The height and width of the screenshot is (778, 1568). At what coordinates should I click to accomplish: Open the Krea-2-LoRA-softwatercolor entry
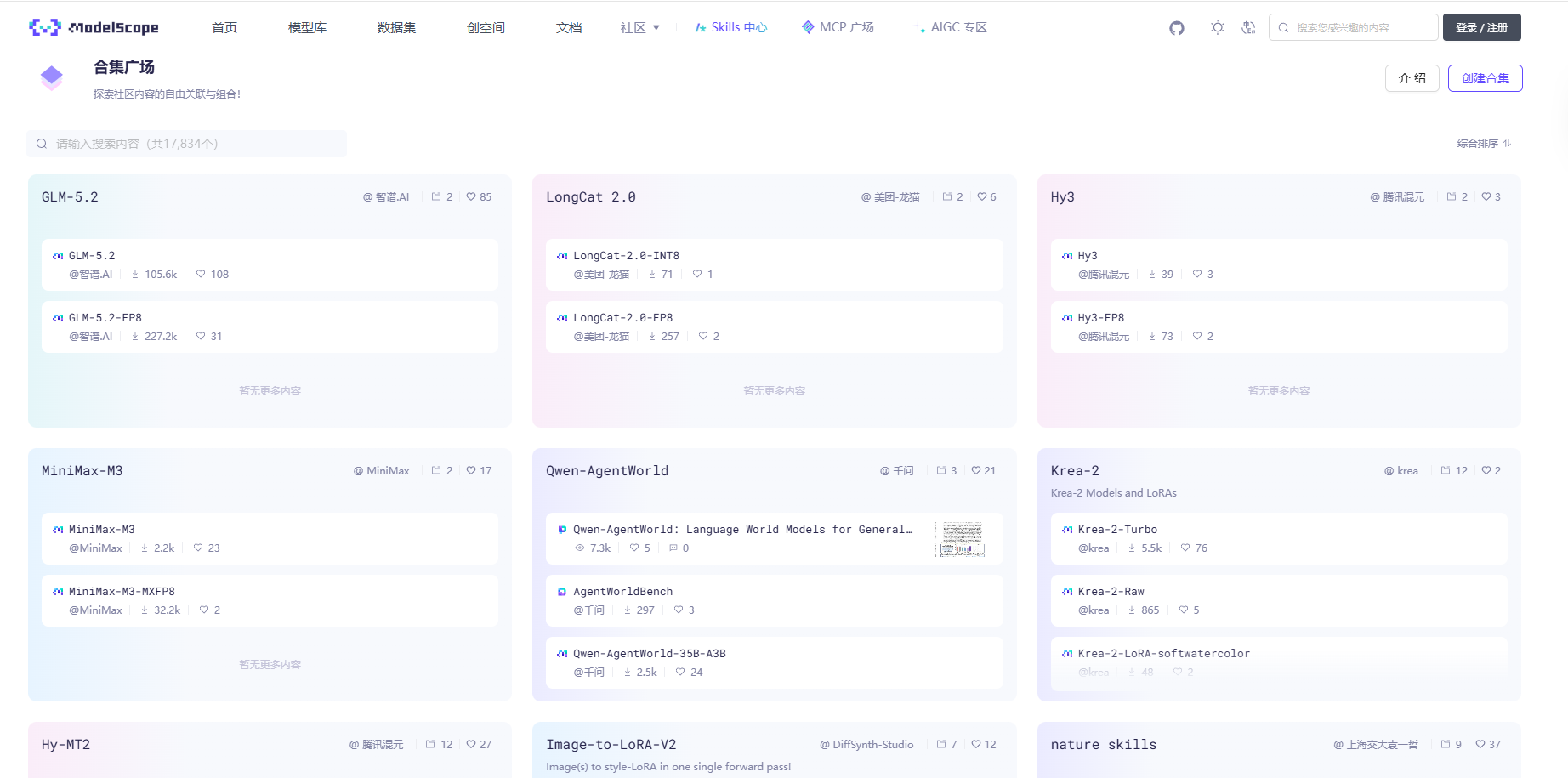tap(1279, 662)
